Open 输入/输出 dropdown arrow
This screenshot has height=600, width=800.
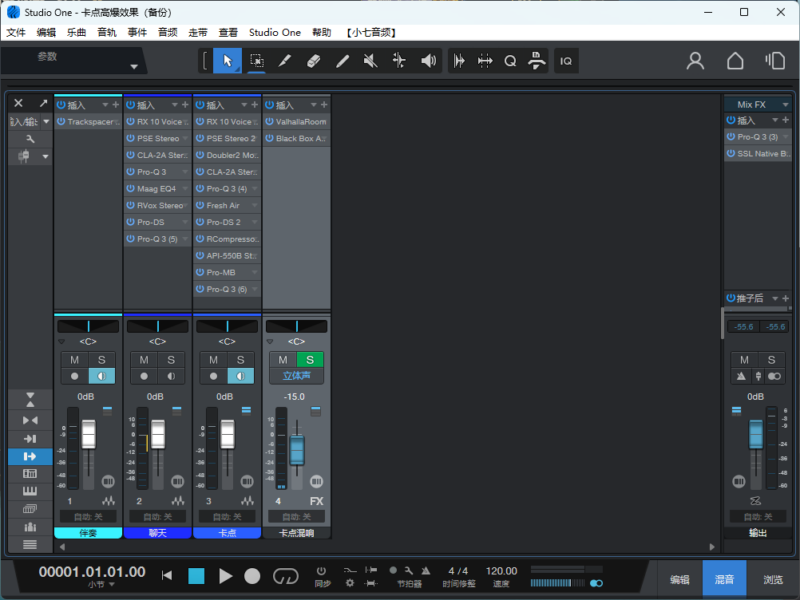[x=46, y=121]
